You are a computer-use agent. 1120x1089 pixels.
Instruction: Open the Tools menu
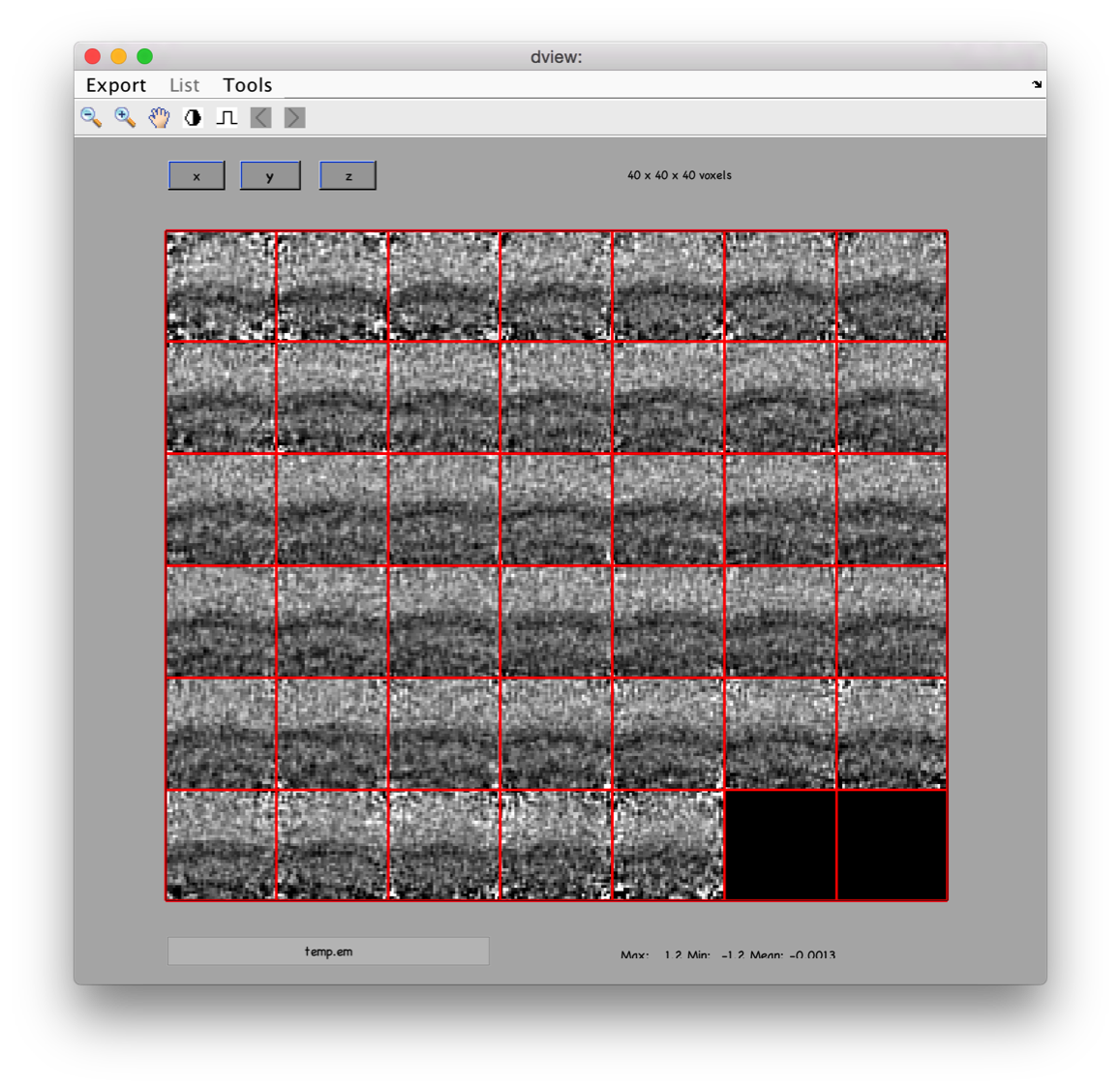[247, 85]
